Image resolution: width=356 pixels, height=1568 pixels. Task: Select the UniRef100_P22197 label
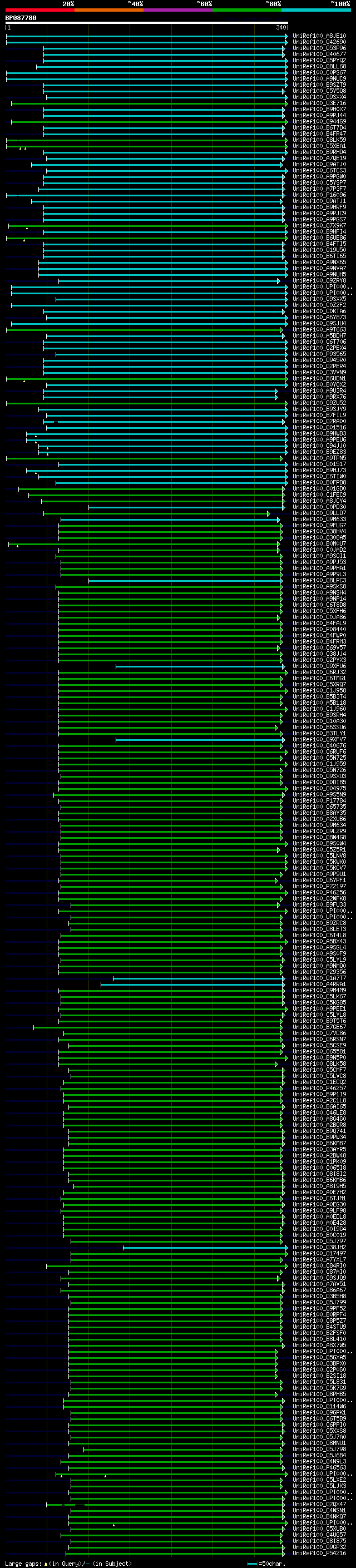click(x=319, y=886)
